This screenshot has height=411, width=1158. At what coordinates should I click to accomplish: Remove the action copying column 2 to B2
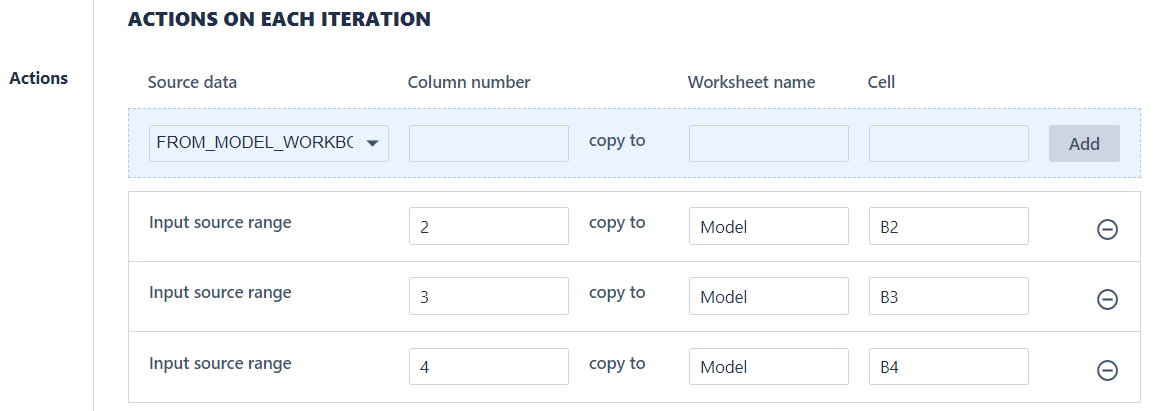[x=1107, y=229]
